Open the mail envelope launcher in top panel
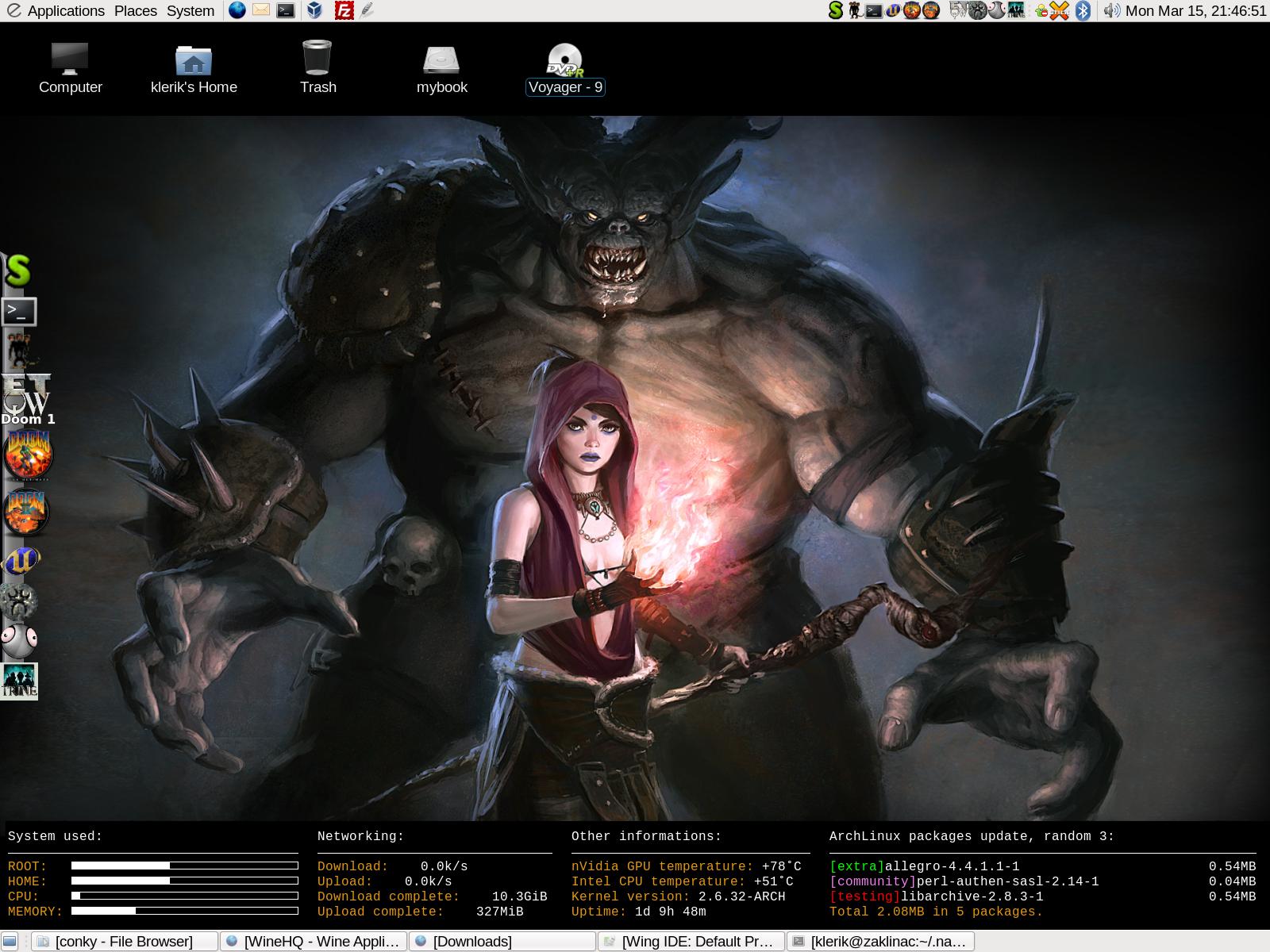Image resolution: width=1270 pixels, height=952 pixels. (x=261, y=10)
